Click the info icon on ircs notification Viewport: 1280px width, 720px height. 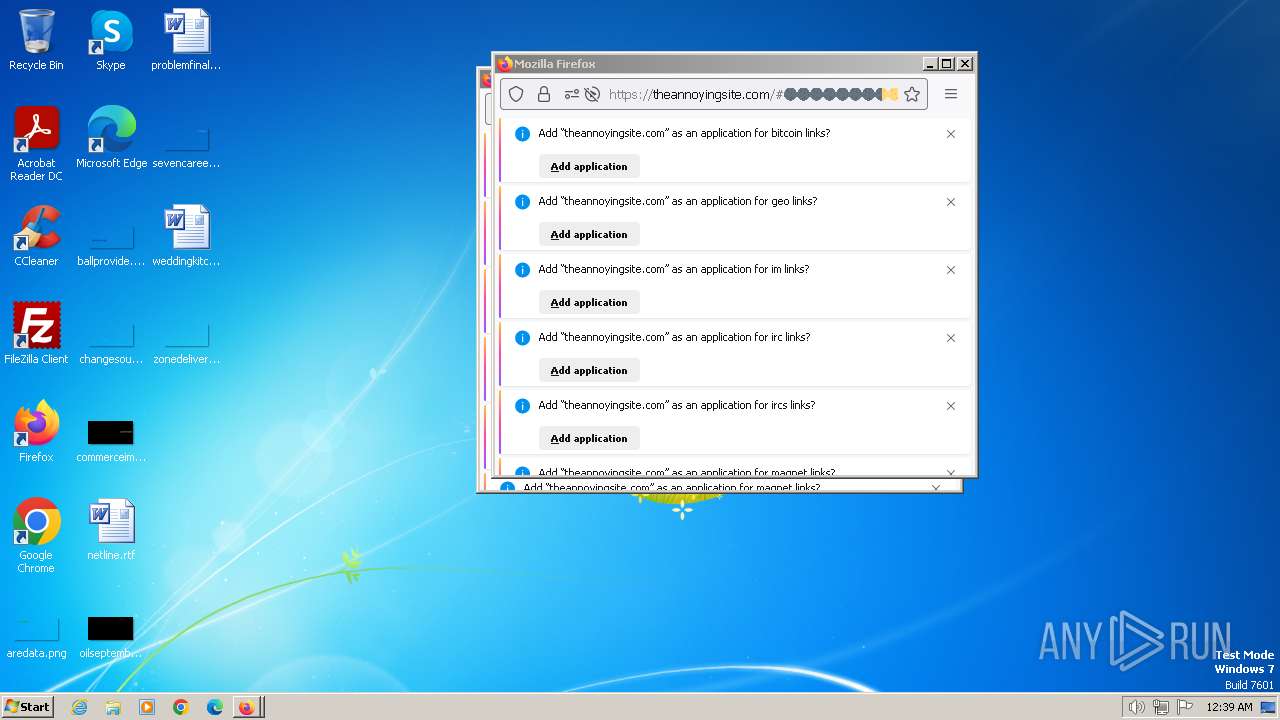tap(522, 406)
